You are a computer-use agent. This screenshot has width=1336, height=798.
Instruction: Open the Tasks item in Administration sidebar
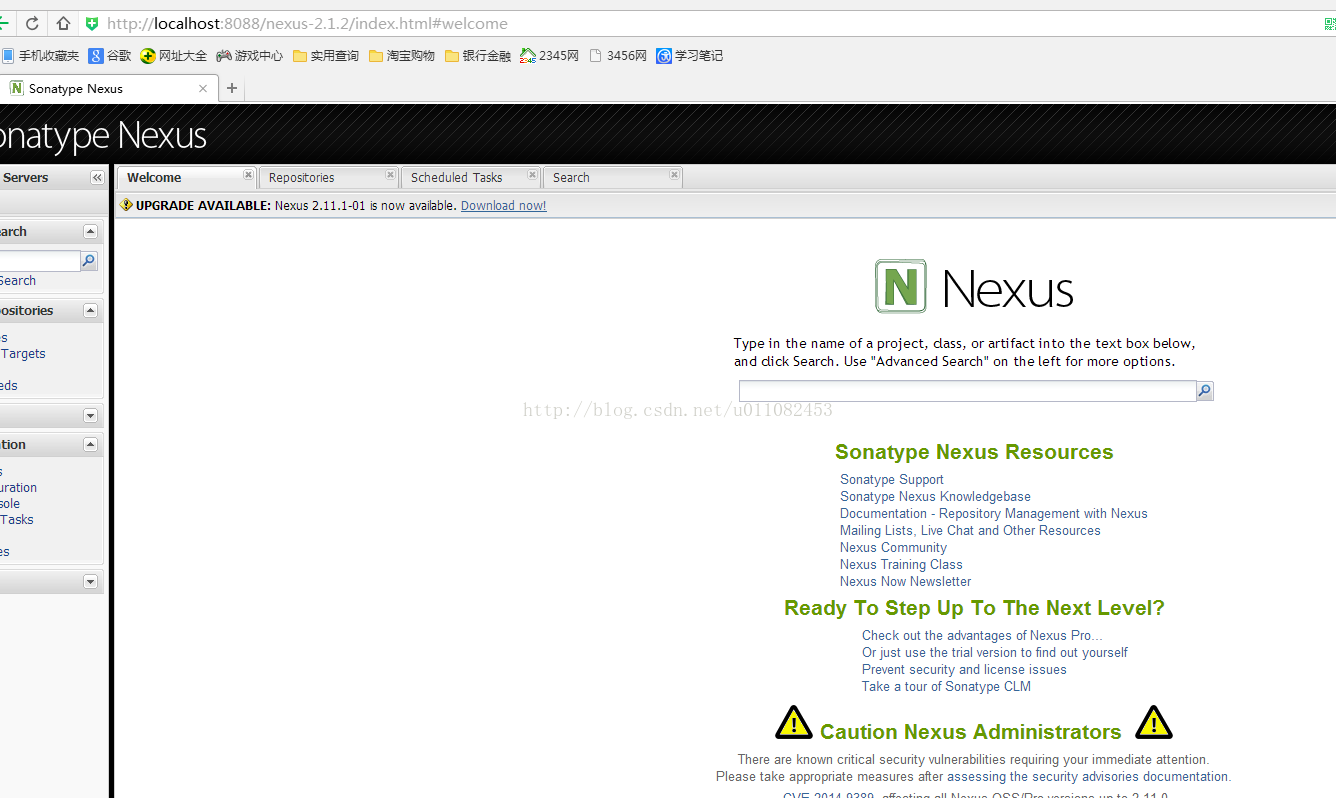[x=17, y=519]
